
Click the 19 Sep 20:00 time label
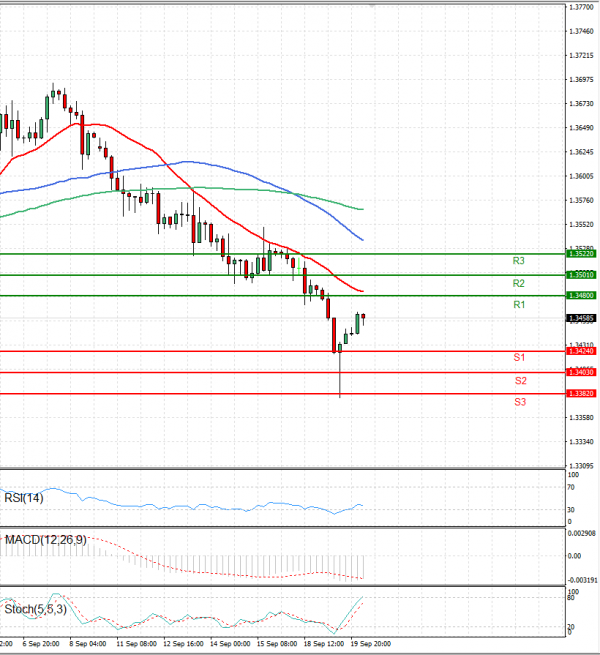coord(372,644)
